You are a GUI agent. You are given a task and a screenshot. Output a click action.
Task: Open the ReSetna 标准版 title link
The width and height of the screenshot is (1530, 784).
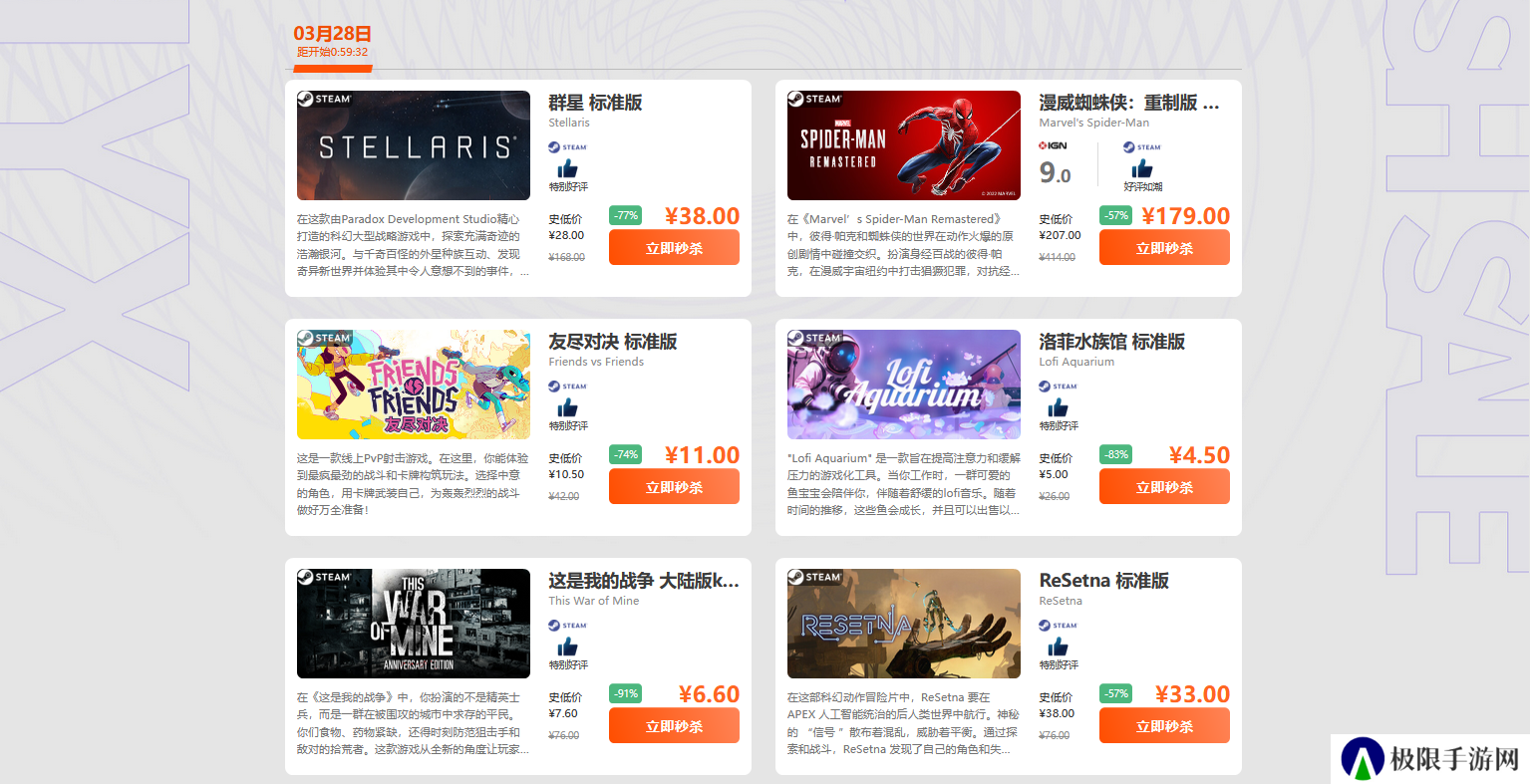point(1103,581)
